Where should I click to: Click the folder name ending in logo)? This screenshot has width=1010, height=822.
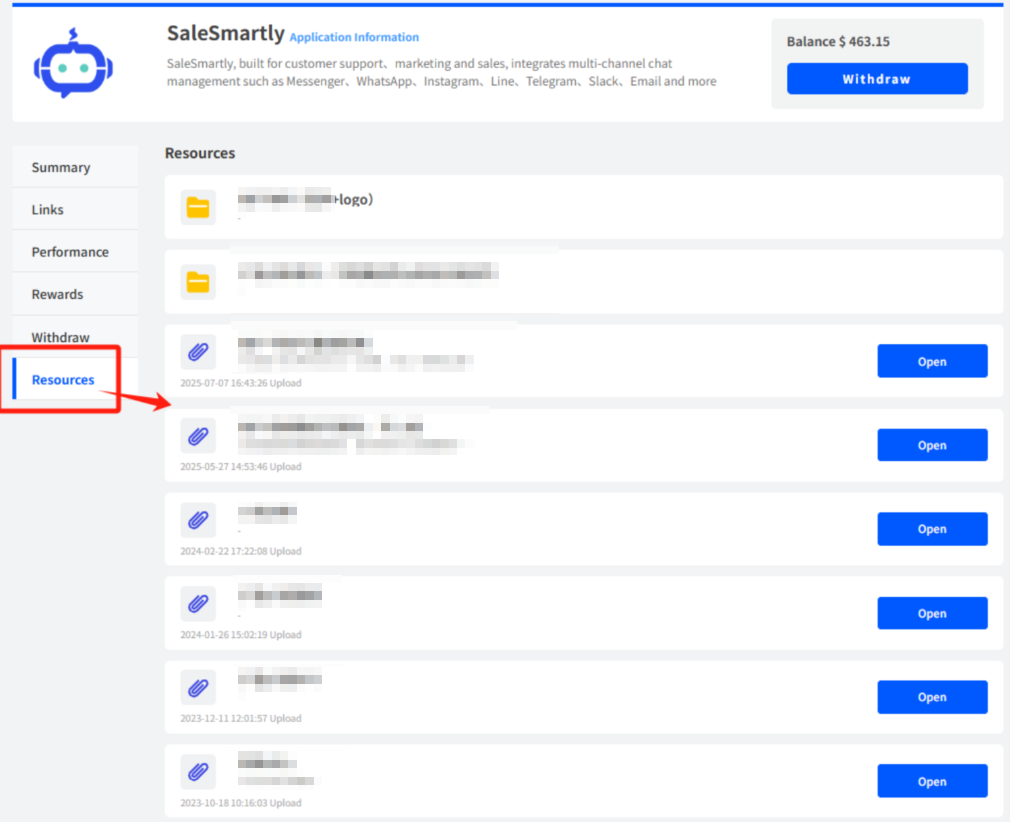coord(305,199)
